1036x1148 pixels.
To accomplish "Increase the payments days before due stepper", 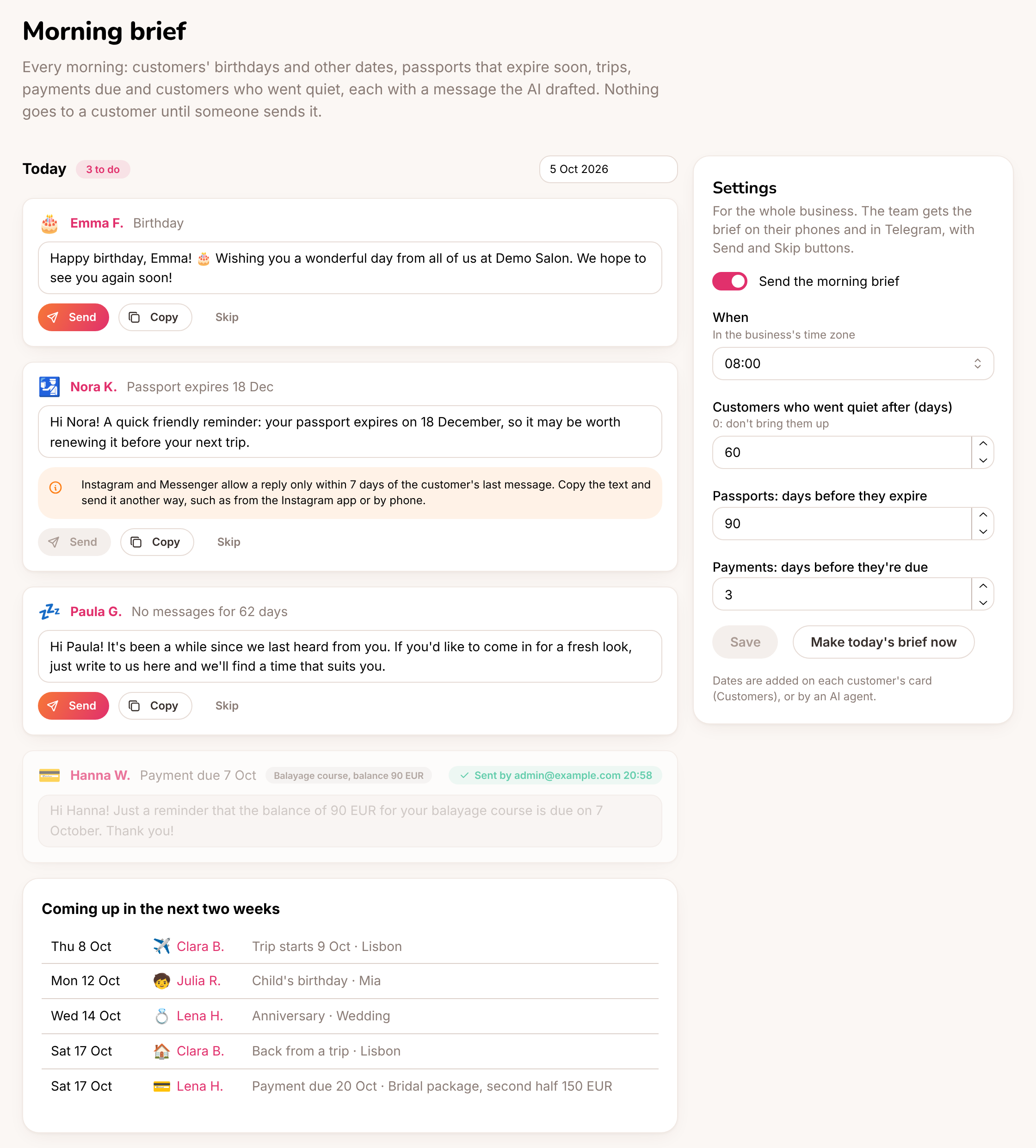I will pos(983,586).
